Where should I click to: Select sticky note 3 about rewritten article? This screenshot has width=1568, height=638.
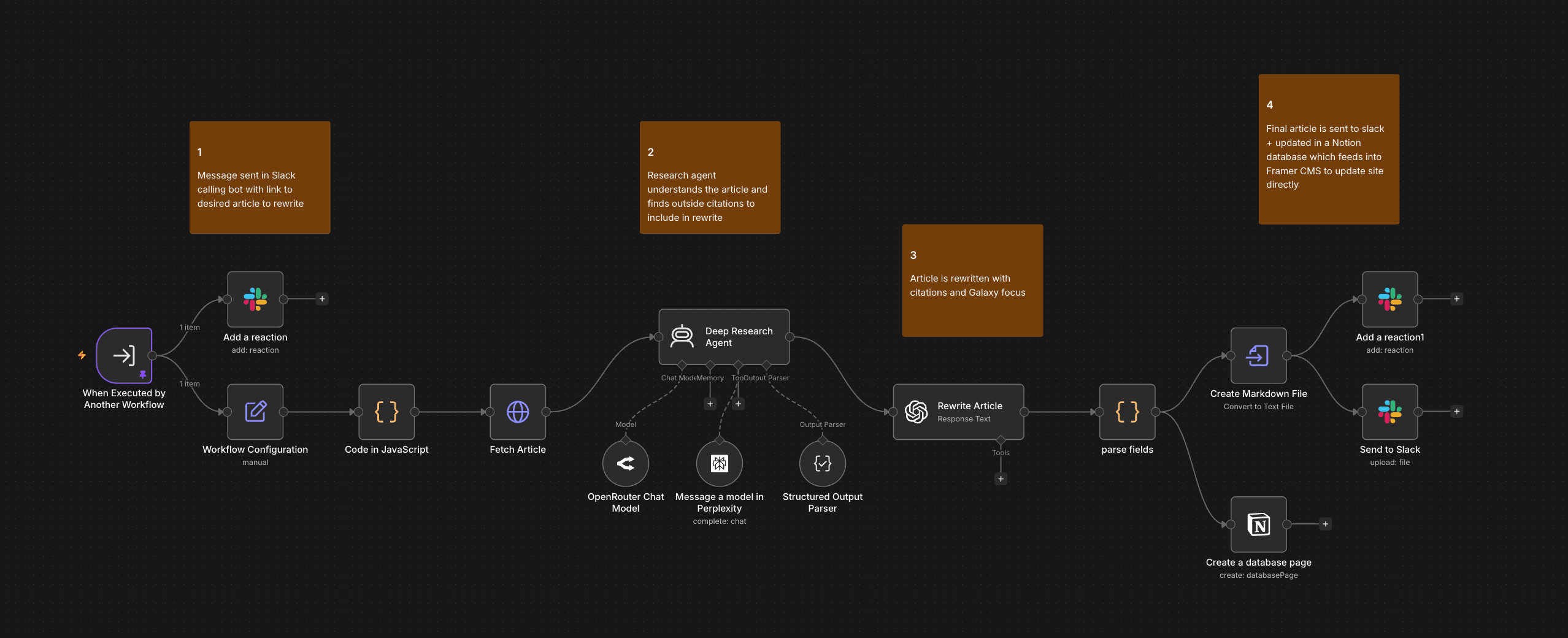[x=973, y=280]
